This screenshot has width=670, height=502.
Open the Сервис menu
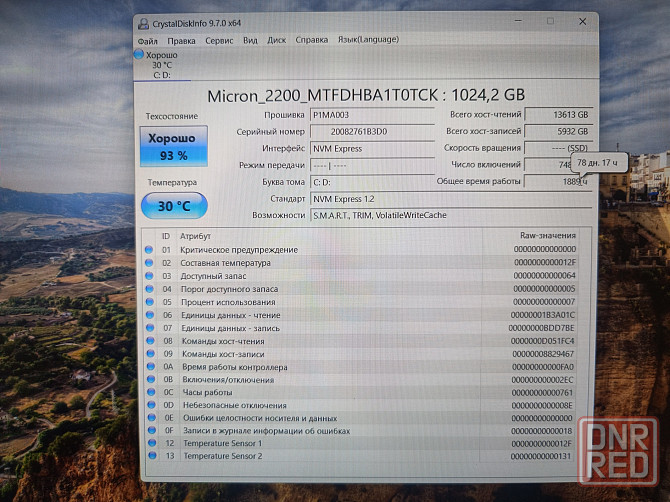(219, 40)
